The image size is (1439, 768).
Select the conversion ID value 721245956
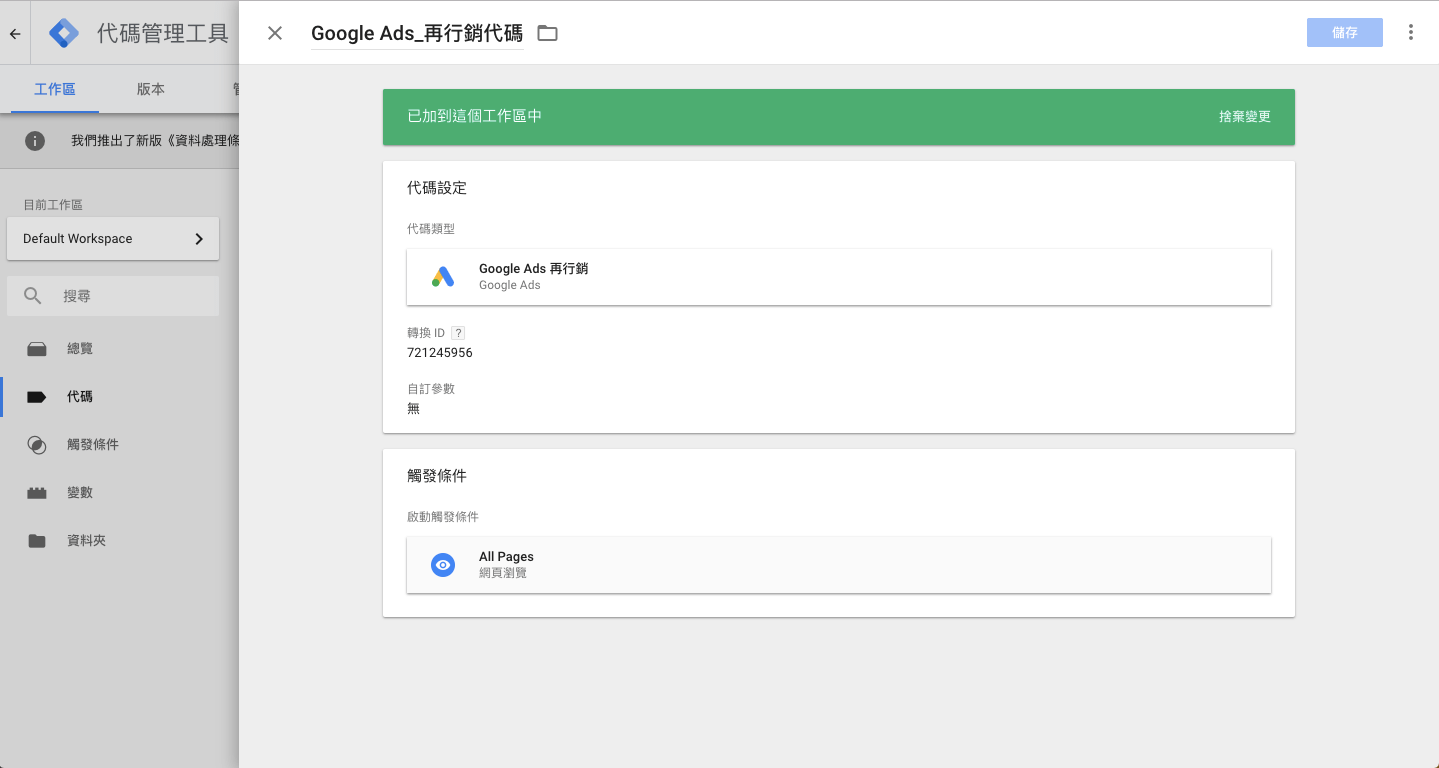pyautogui.click(x=440, y=353)
